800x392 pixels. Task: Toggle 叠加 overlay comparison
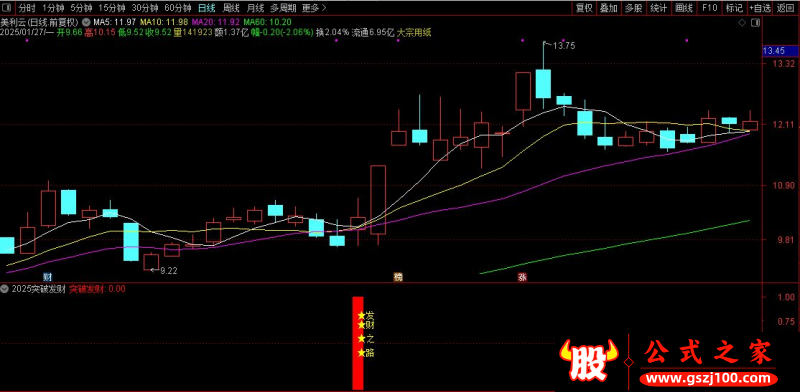609,8
